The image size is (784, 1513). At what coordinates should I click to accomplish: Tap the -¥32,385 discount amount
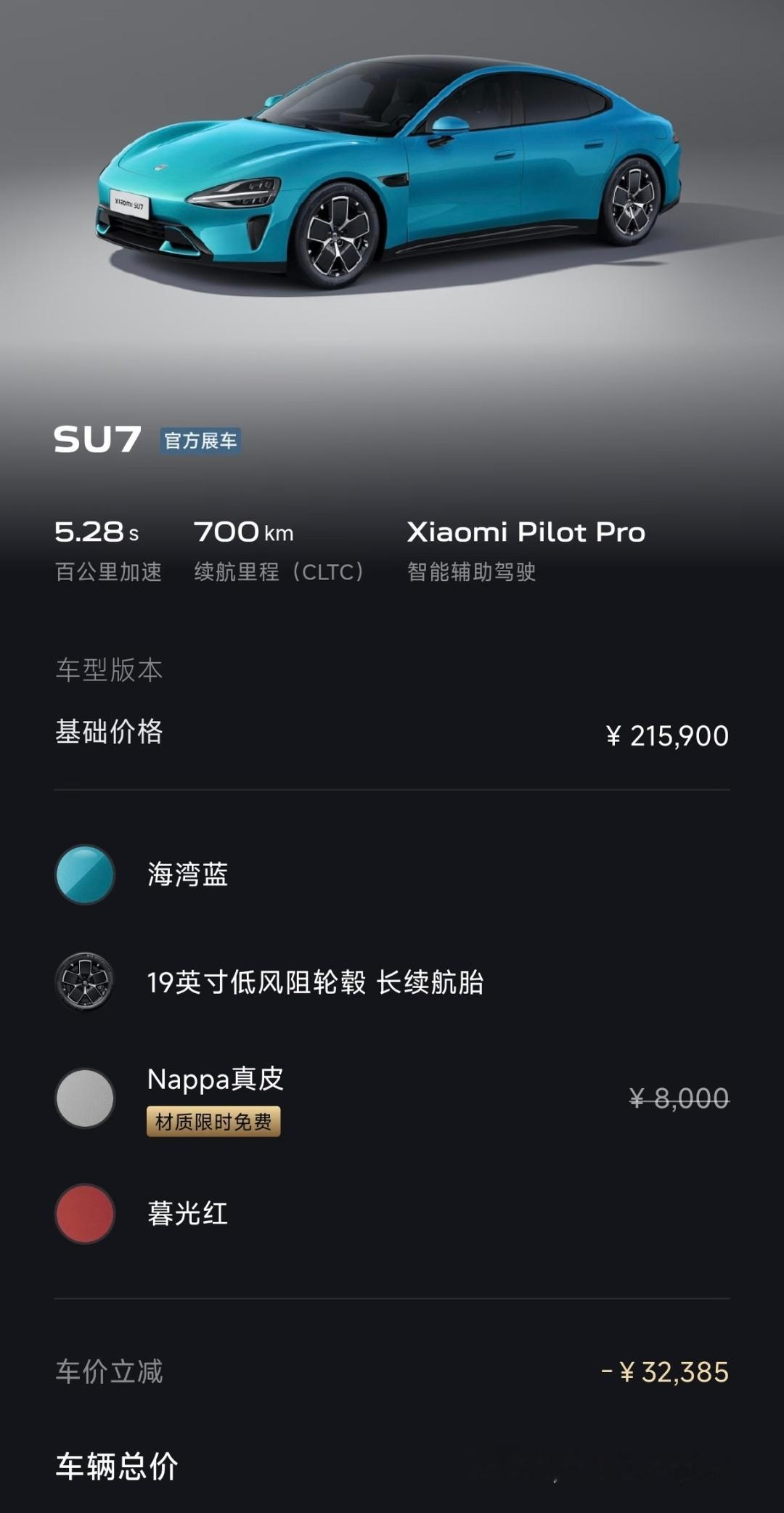click(x=665, y=1372)
